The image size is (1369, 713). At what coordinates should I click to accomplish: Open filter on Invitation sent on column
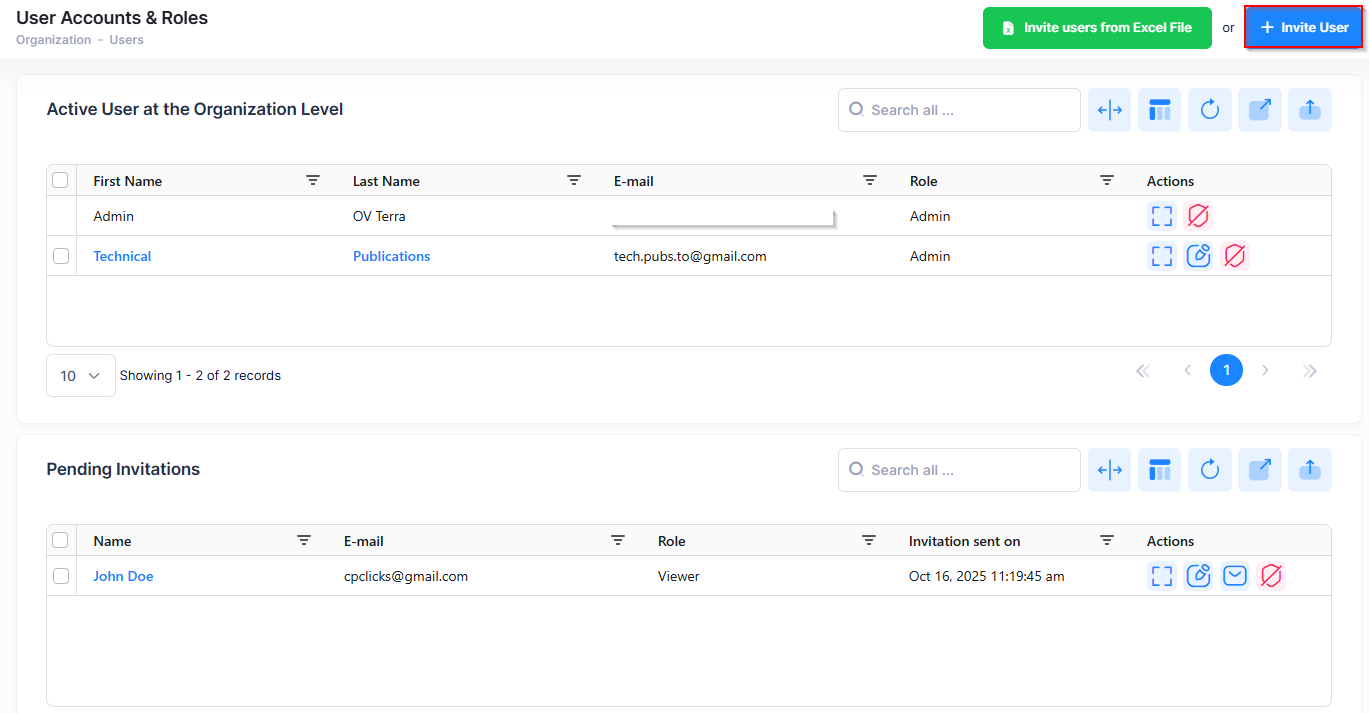[x=1106, y=541]
